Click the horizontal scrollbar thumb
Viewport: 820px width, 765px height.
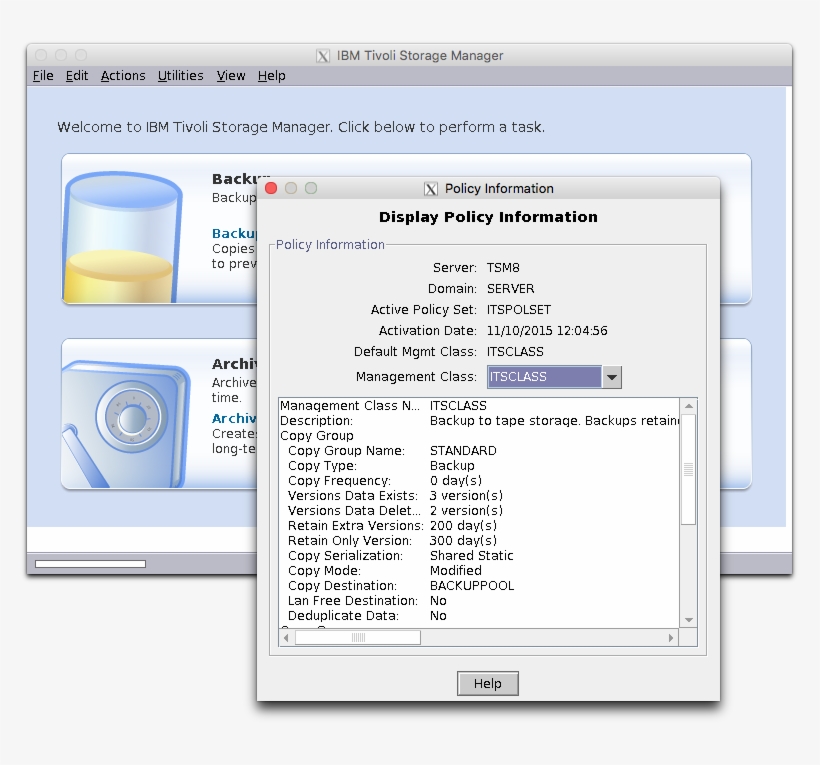357,636
